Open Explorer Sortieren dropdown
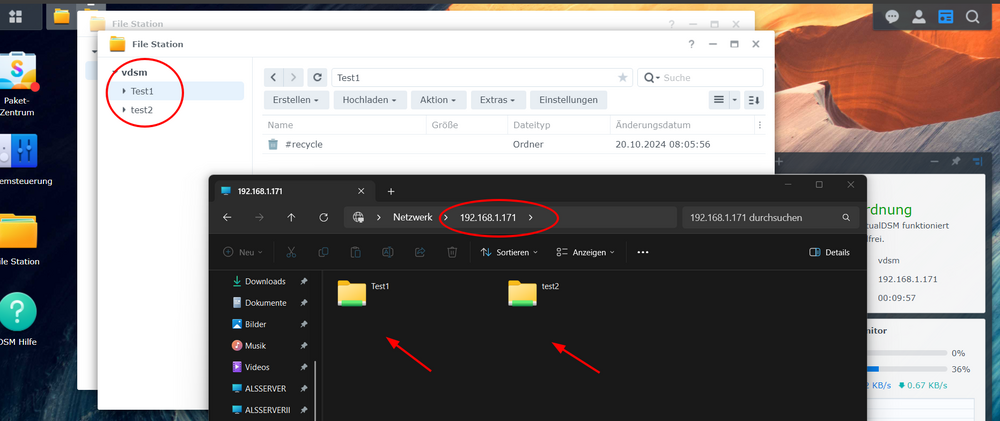 (x=509, y=252)
